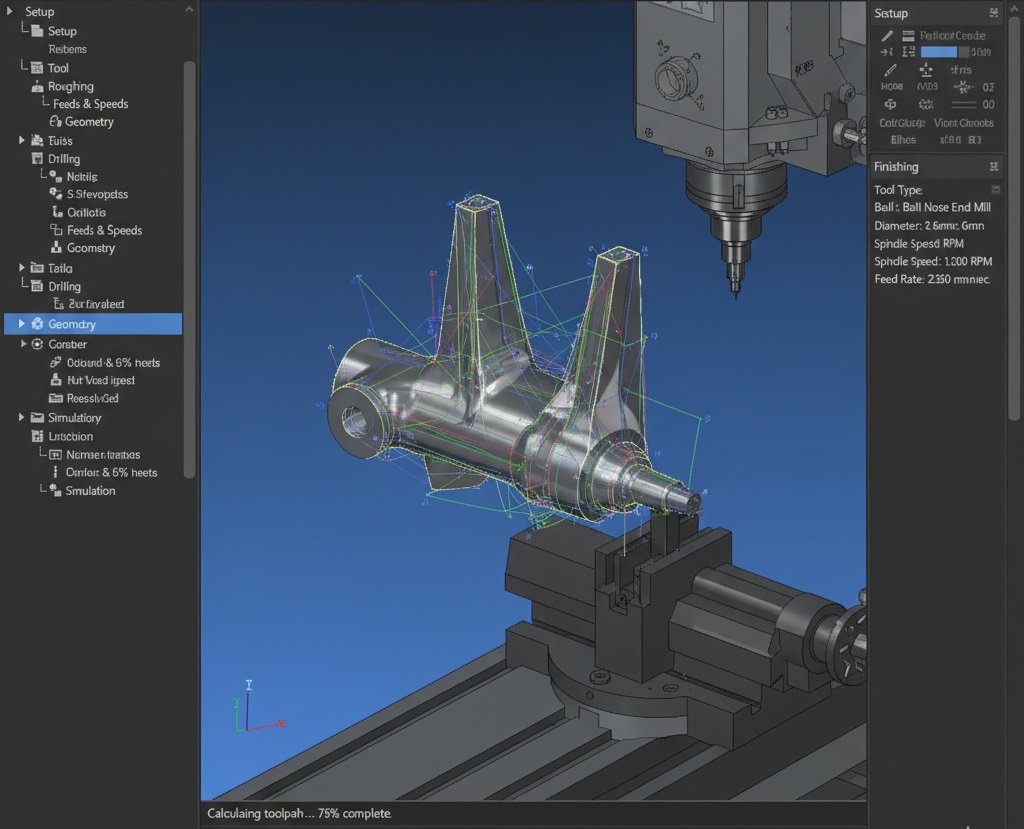The width and height of the screenshot is (1024, 829).
Task: Select Feeds & Speeds under Roughing
Action: click(x=90, y=104)
